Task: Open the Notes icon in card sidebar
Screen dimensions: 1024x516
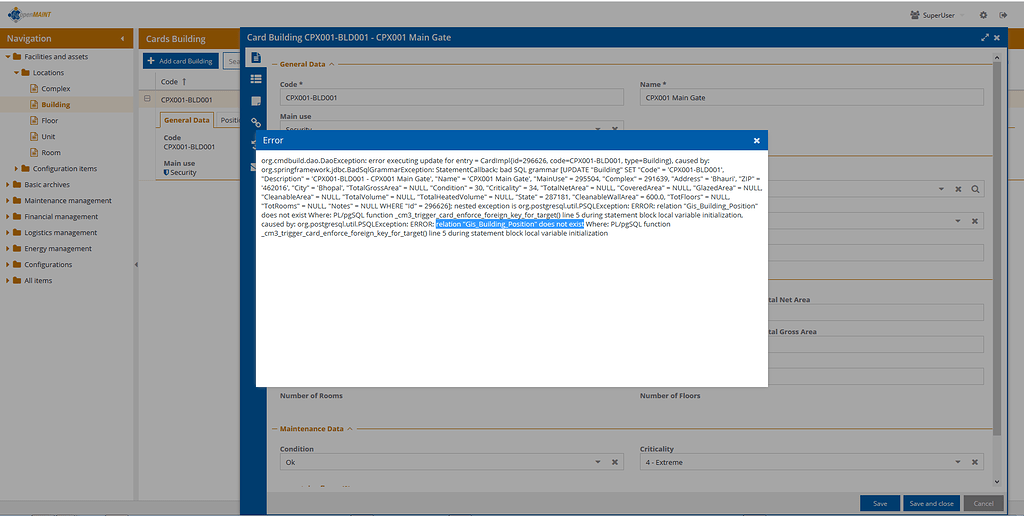Action: (x=256, y=101)
